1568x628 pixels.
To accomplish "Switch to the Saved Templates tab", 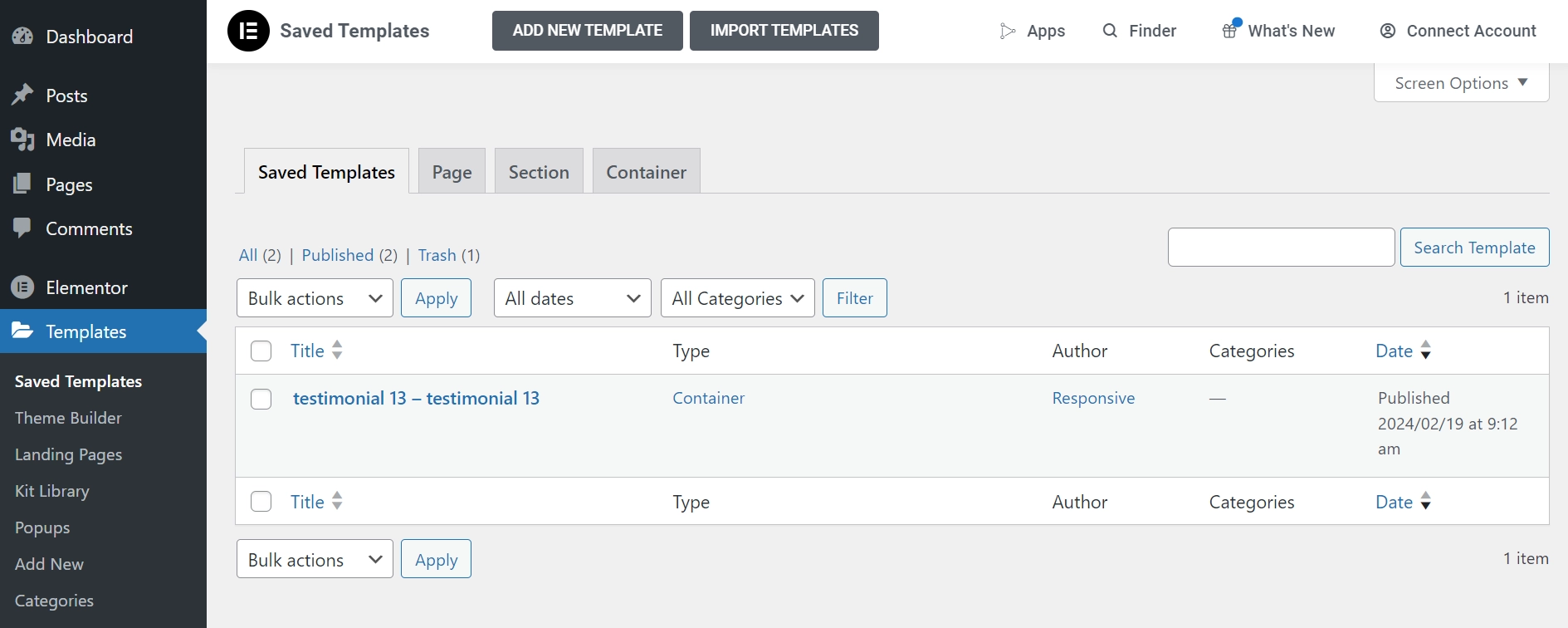I will tap(326, 172).
